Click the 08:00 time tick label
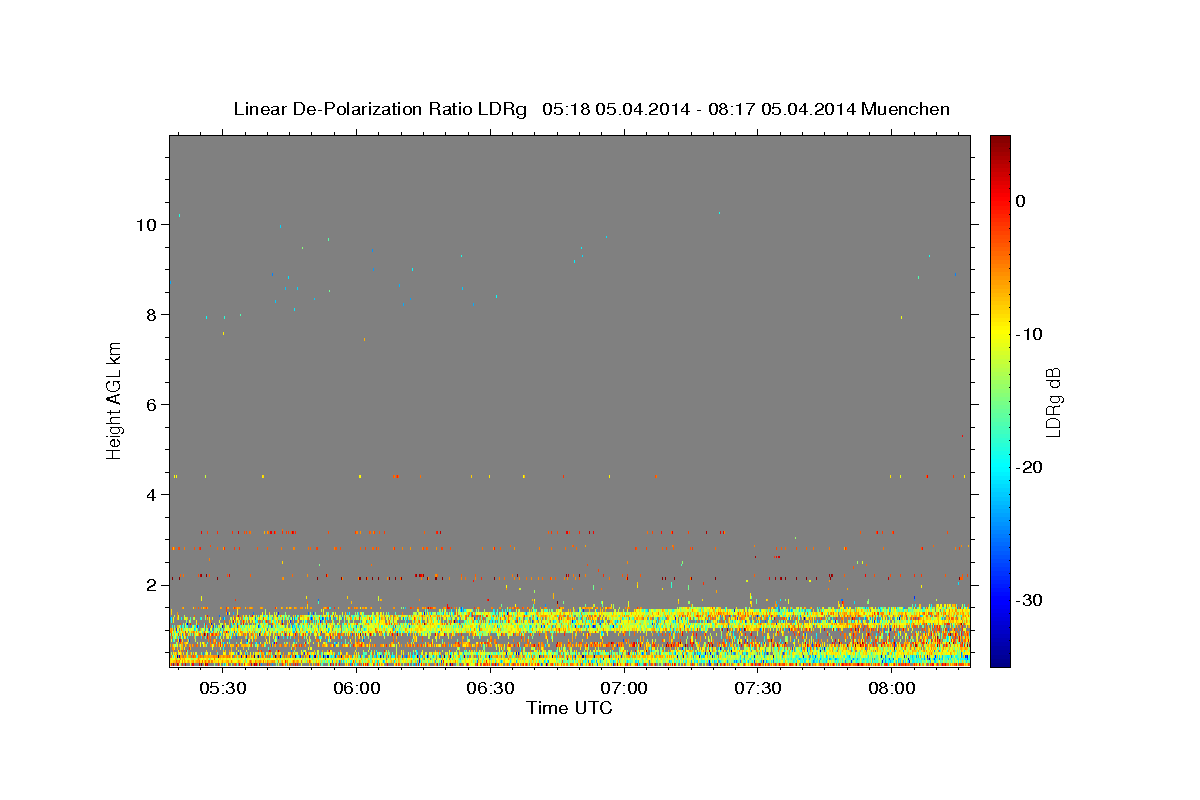 (892, 688)
